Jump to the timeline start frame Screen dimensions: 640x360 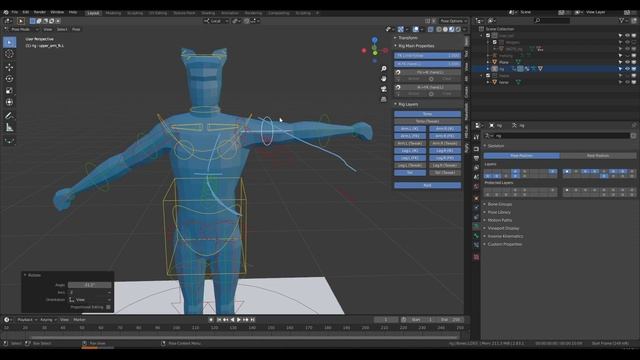(219, 320)
